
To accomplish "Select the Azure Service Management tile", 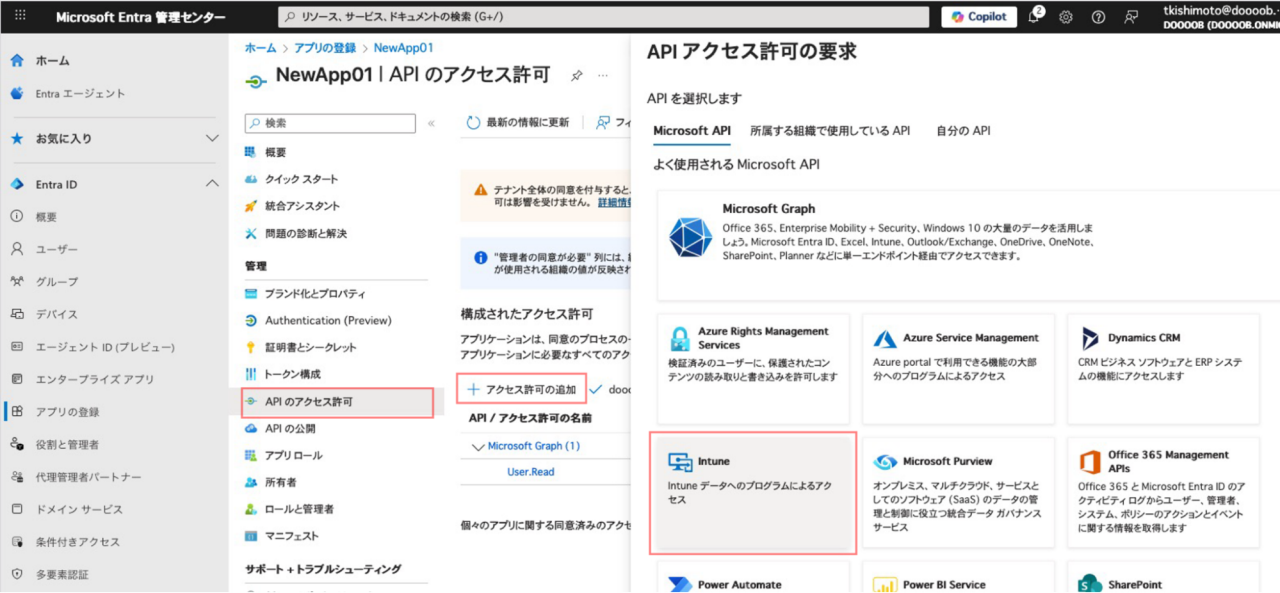I will coord(958,368).
